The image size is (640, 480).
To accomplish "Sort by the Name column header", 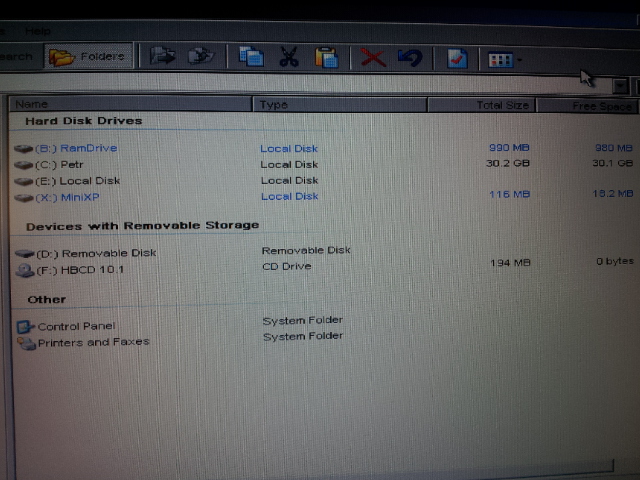I will pos(130,104).
